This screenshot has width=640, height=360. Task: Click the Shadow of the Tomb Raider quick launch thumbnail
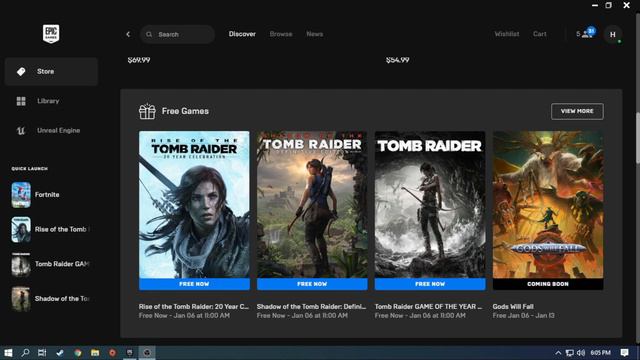(21, 299)
